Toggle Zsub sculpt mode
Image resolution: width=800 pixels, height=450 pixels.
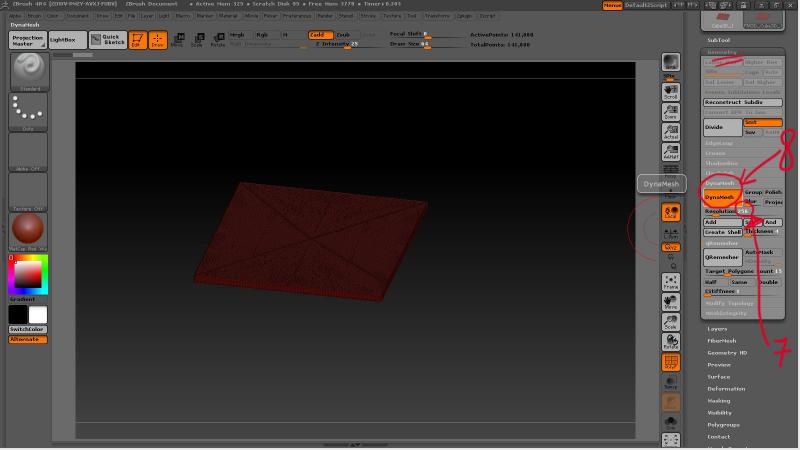click(347, 35)
